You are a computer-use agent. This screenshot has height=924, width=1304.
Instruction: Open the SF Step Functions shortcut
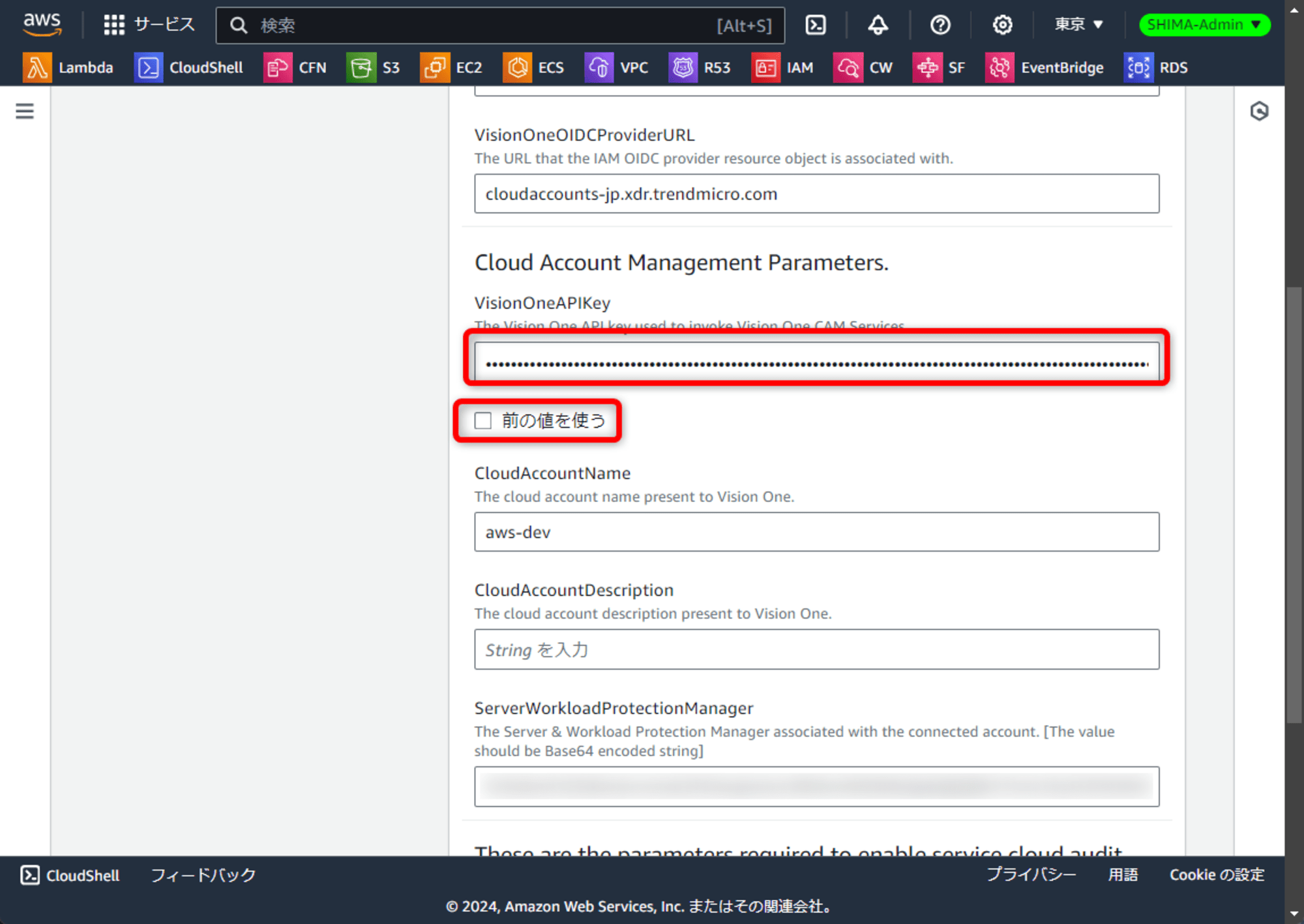point(939,67)
